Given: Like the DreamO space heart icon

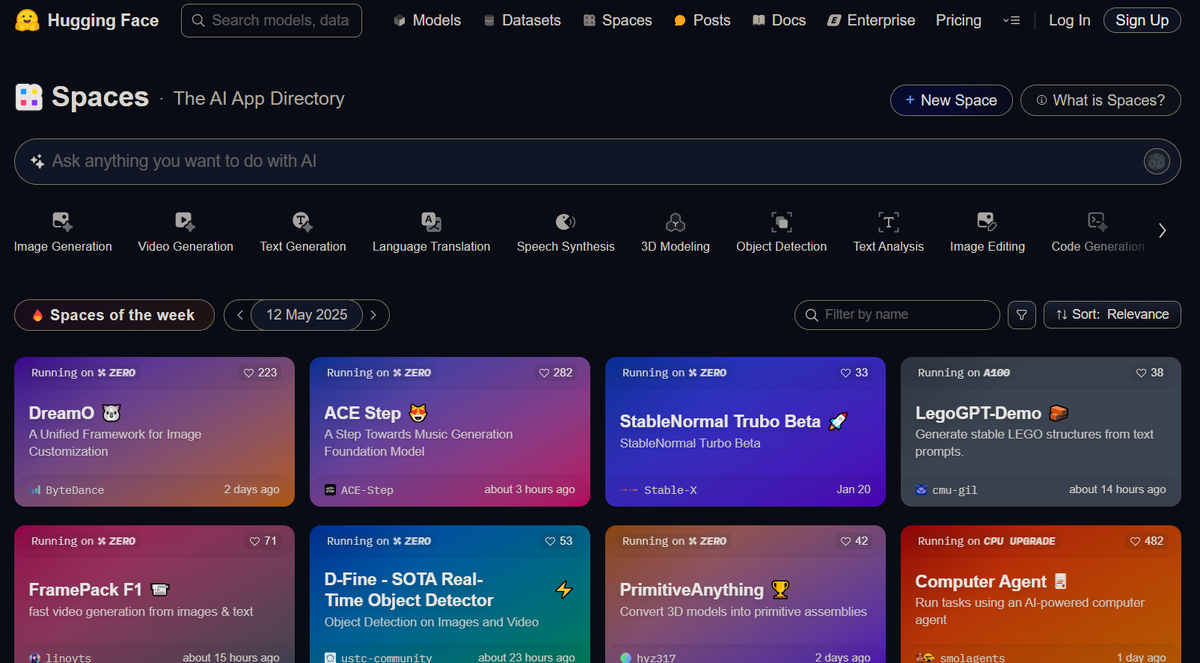Looking at the screenshot, I should 249,373.
